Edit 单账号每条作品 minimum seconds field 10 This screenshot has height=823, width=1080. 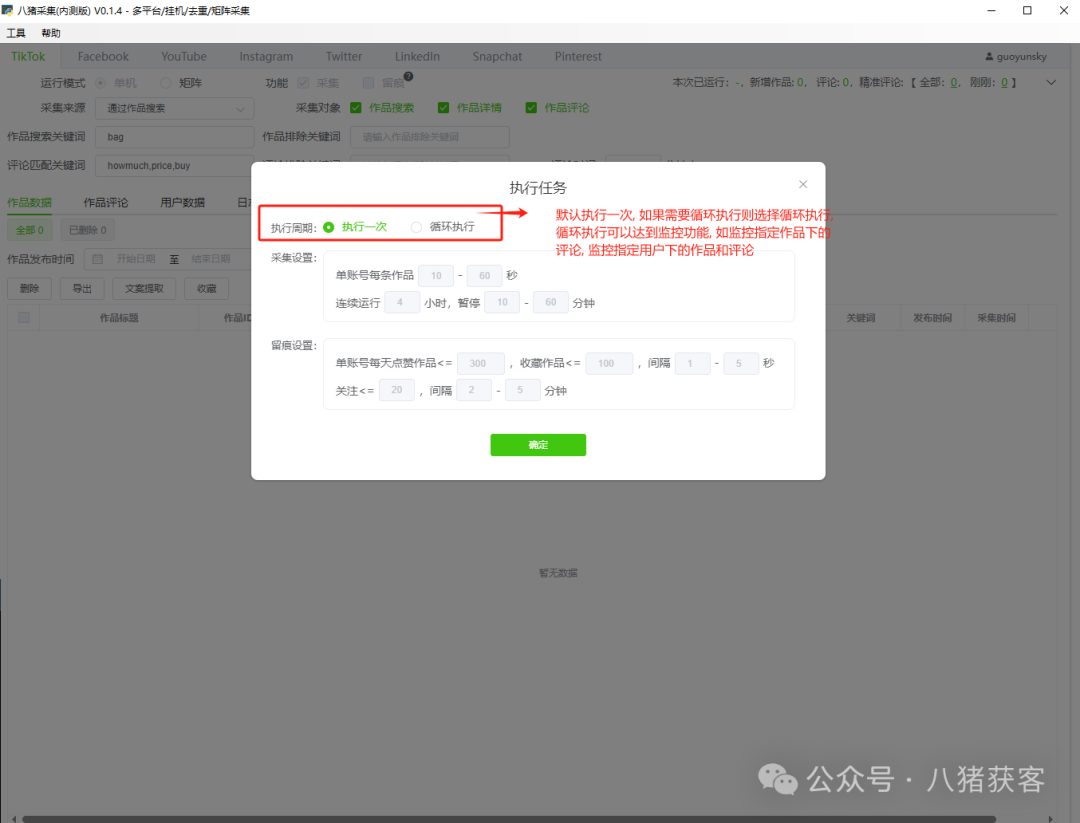pos(436,275)
